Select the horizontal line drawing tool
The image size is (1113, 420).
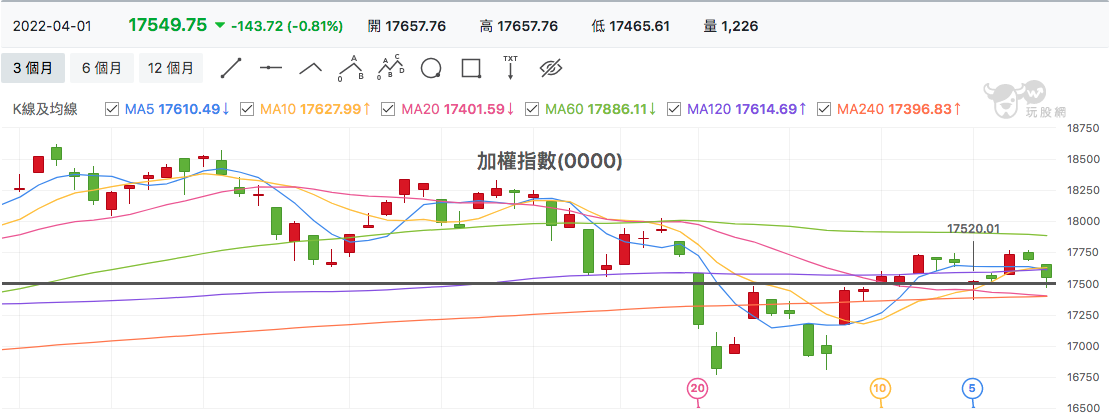pyautogui.click(x=270, y=68)
